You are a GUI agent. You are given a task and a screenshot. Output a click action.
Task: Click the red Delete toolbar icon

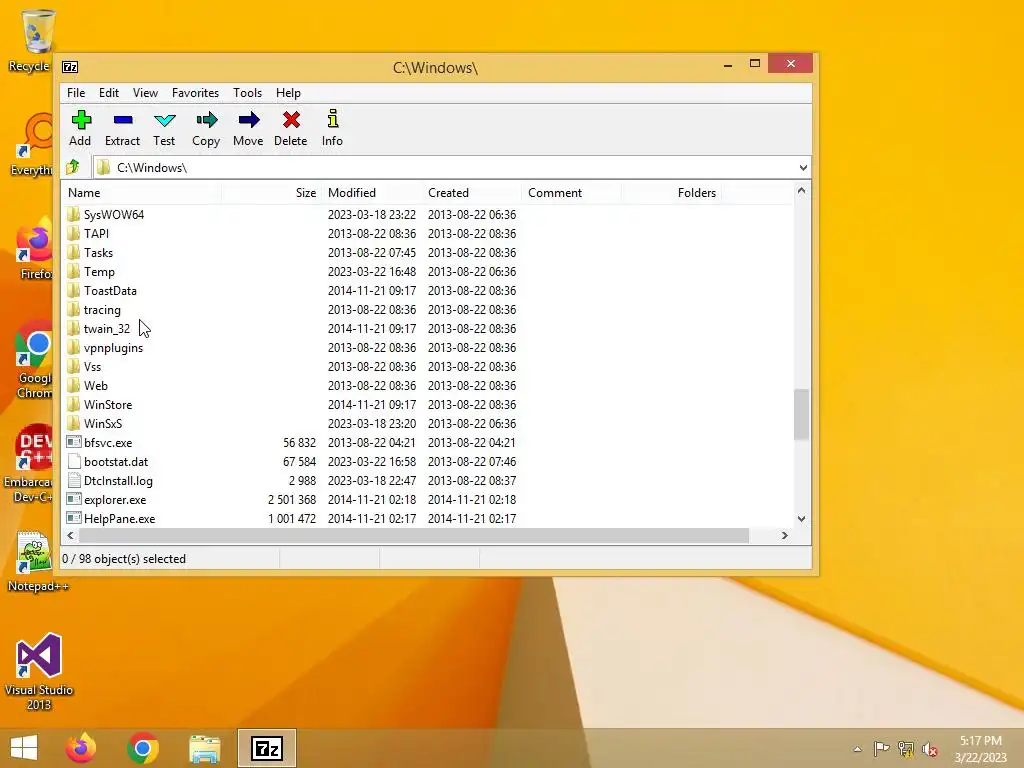click(x=291, y=120)
